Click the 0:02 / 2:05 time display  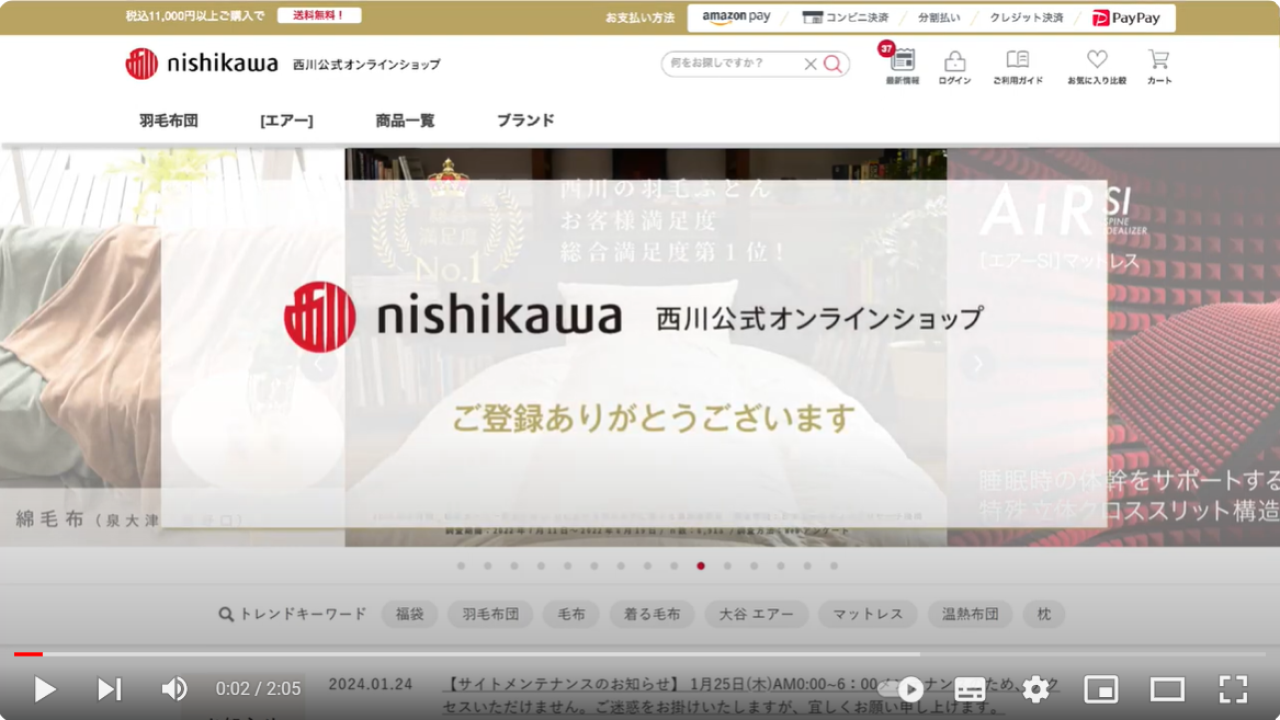(258, 689)
